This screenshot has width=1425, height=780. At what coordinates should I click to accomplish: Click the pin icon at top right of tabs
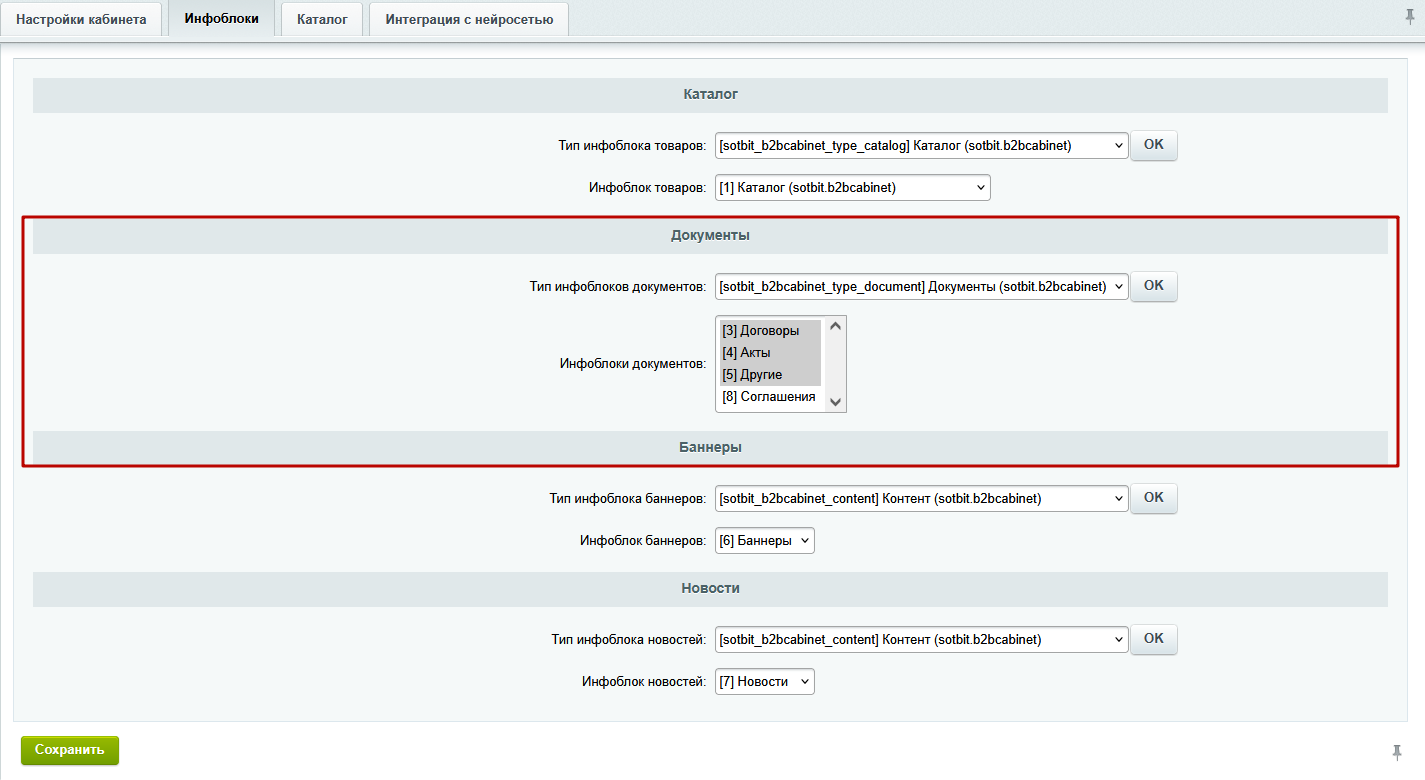tap(1410, 17)
